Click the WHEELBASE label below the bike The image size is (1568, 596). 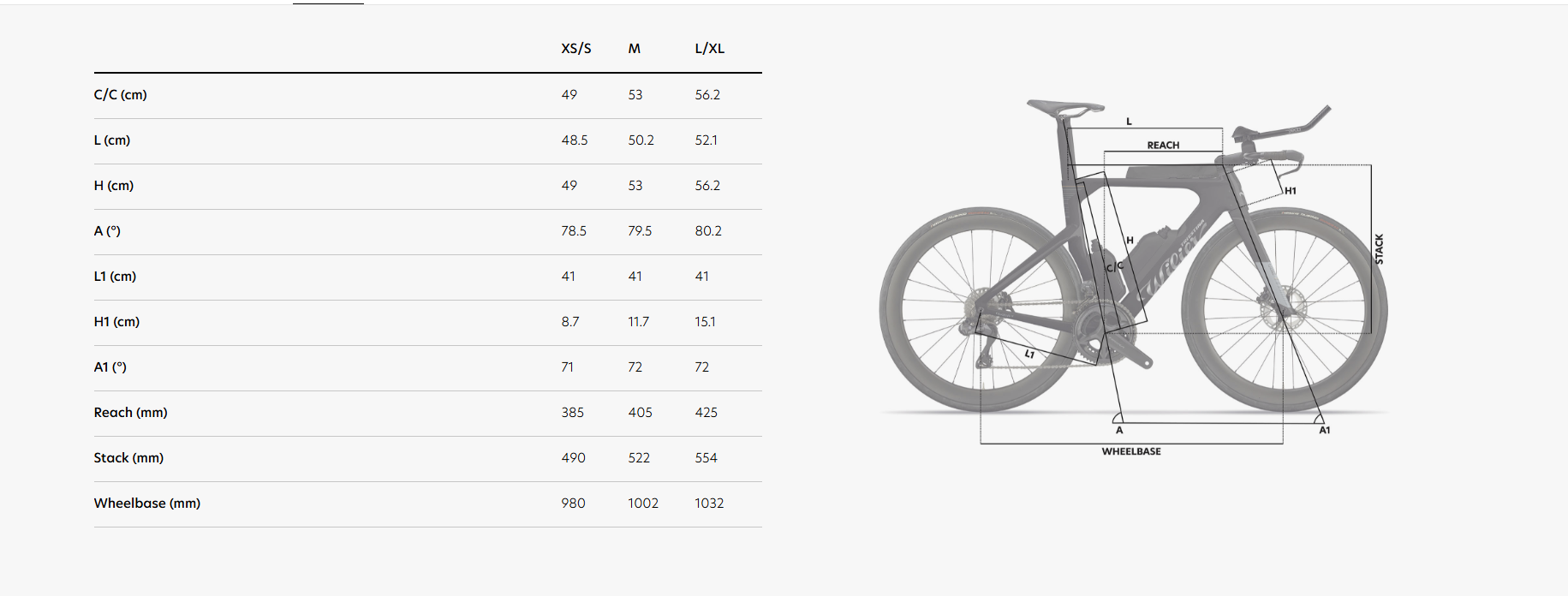1131,451
